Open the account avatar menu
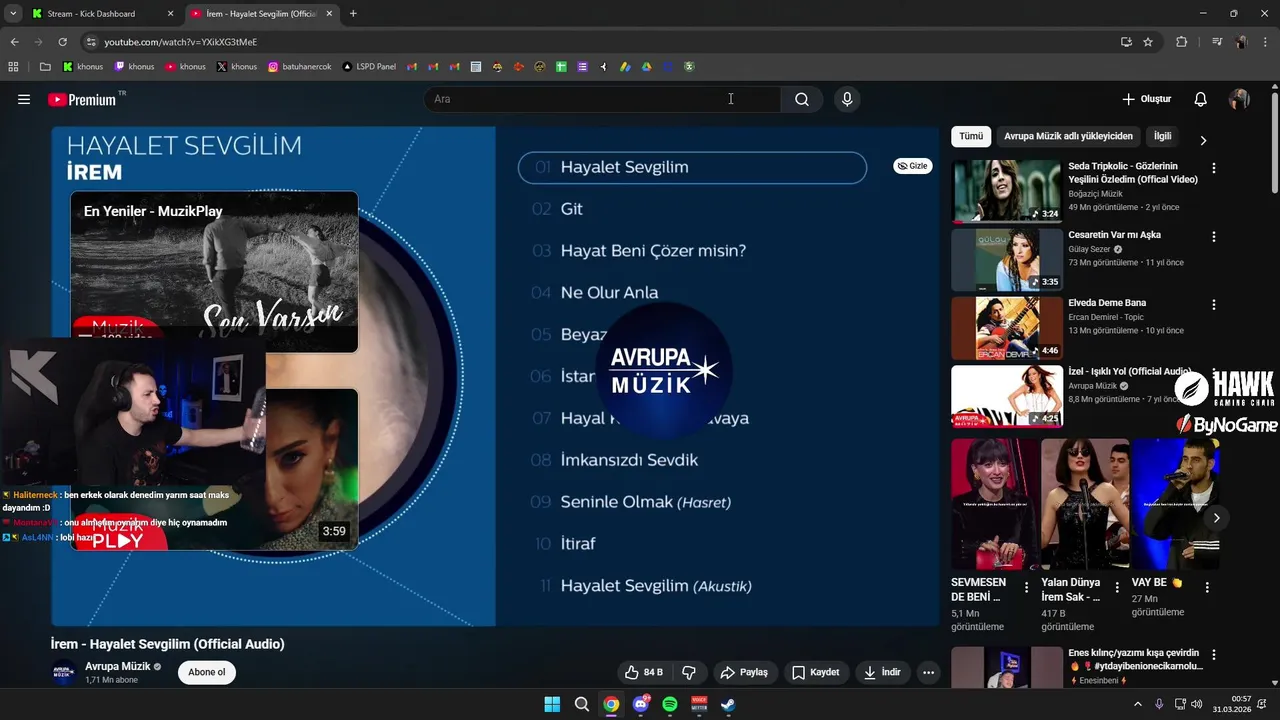Image resolution: width=1280 pixels, height=720 pixels. click(x=1239, y=99)
